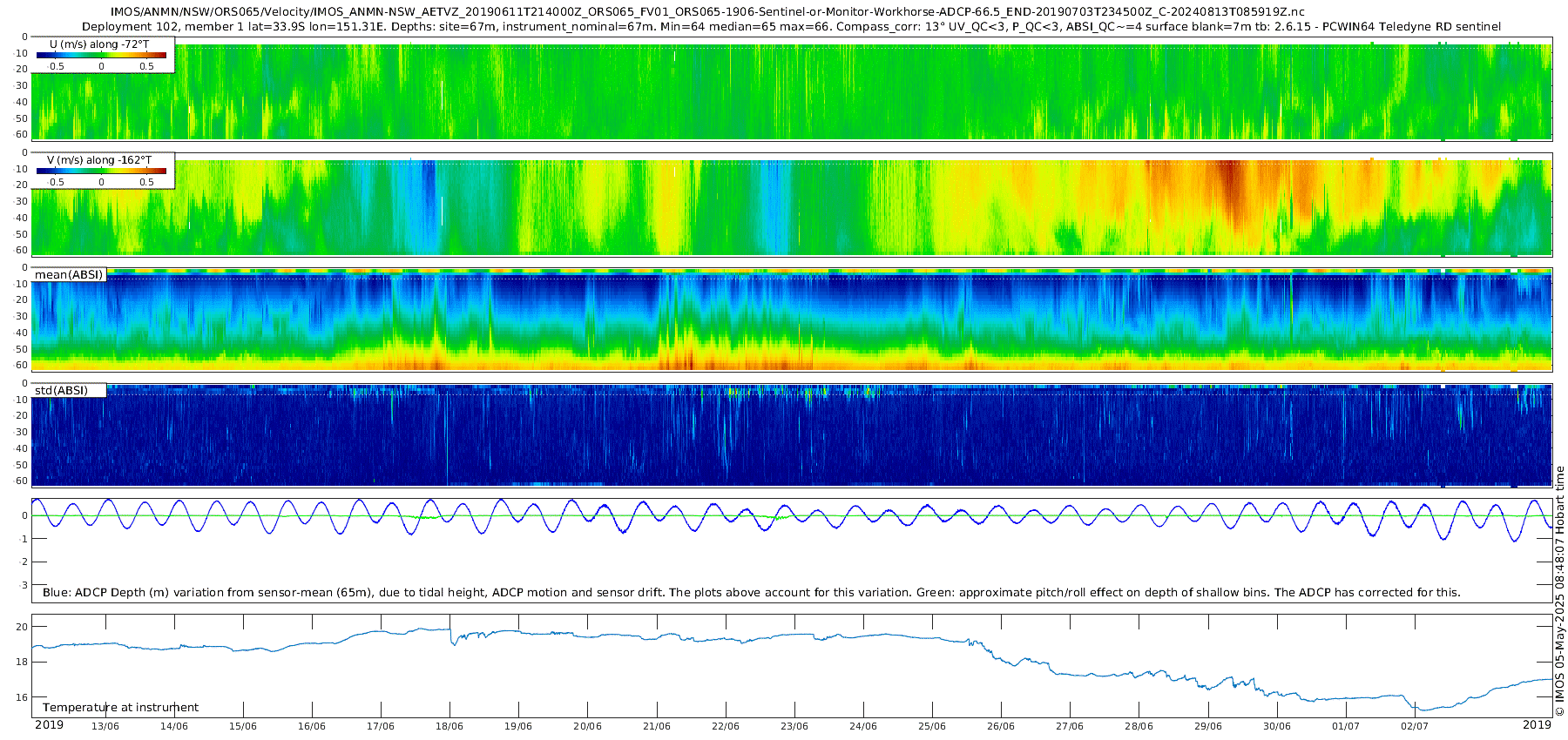Click the 01/07 date tick label

pyautogui.click(x=1345, y=726)
